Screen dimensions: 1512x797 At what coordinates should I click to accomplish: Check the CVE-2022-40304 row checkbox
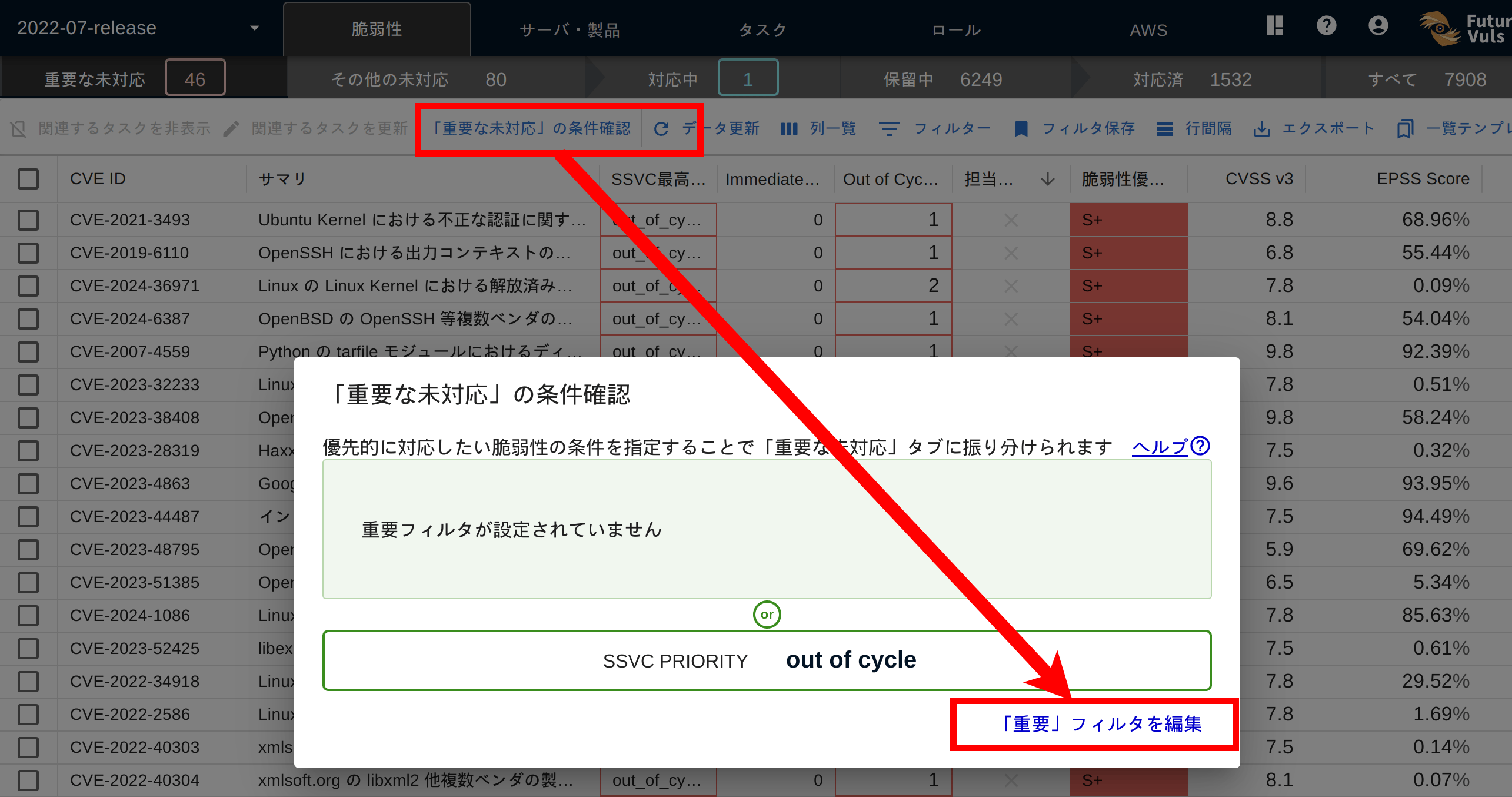click(x=28, y=781)
